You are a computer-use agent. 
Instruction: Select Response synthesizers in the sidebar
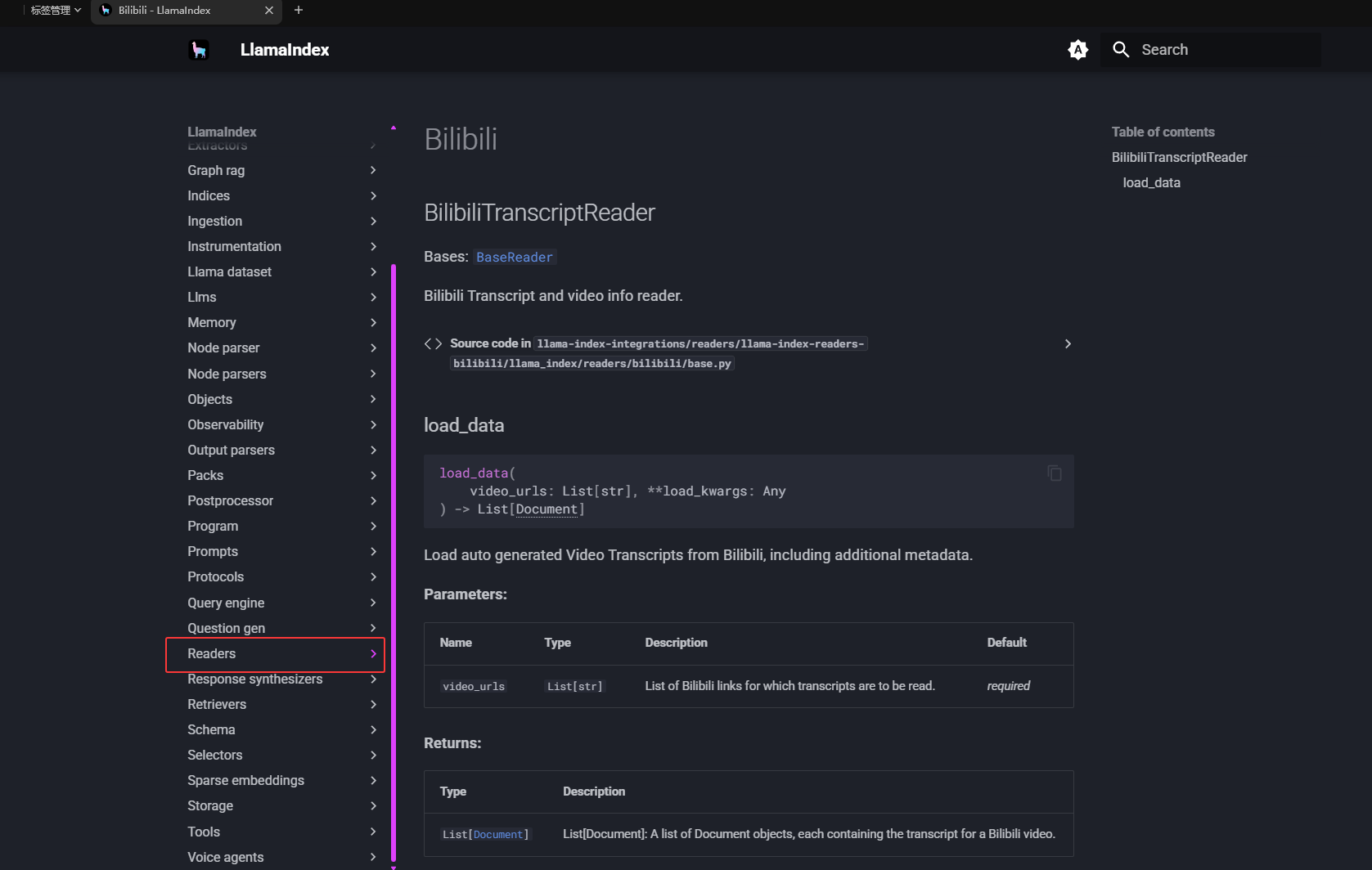[254, 679]
